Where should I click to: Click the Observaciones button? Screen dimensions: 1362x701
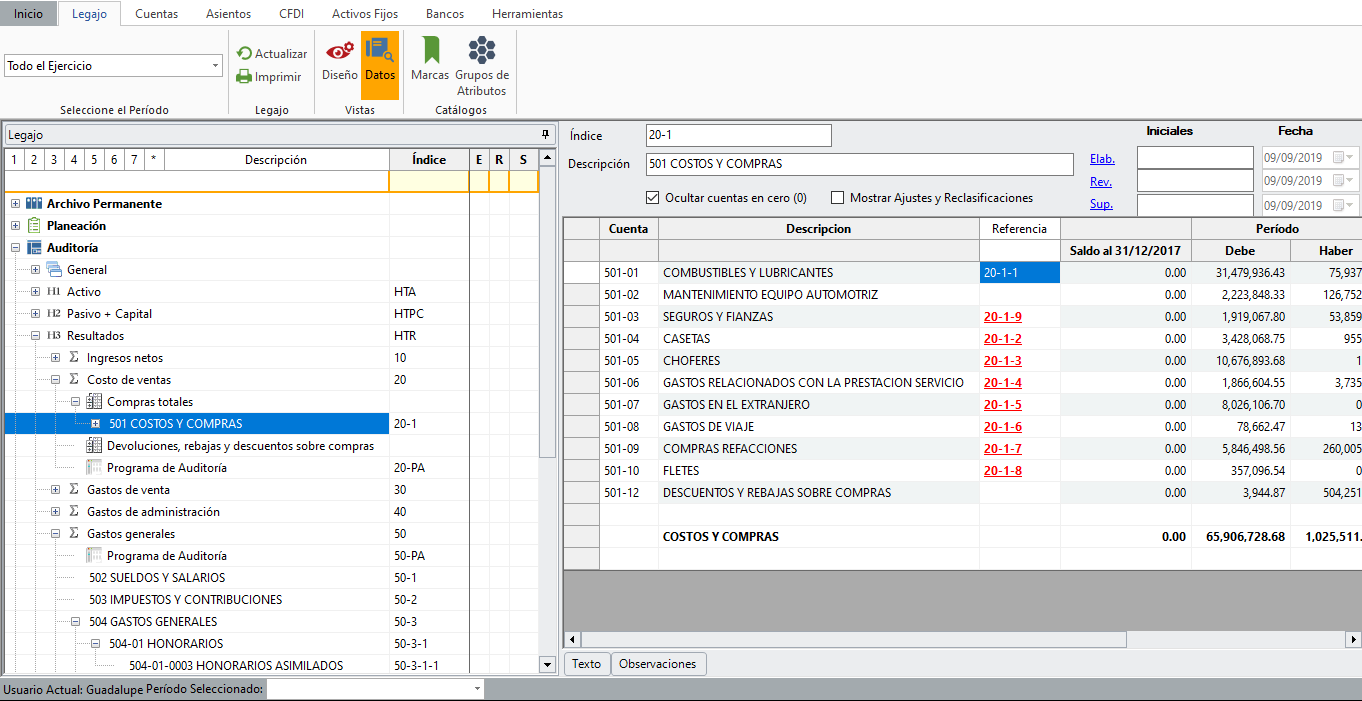coord(658,664)
